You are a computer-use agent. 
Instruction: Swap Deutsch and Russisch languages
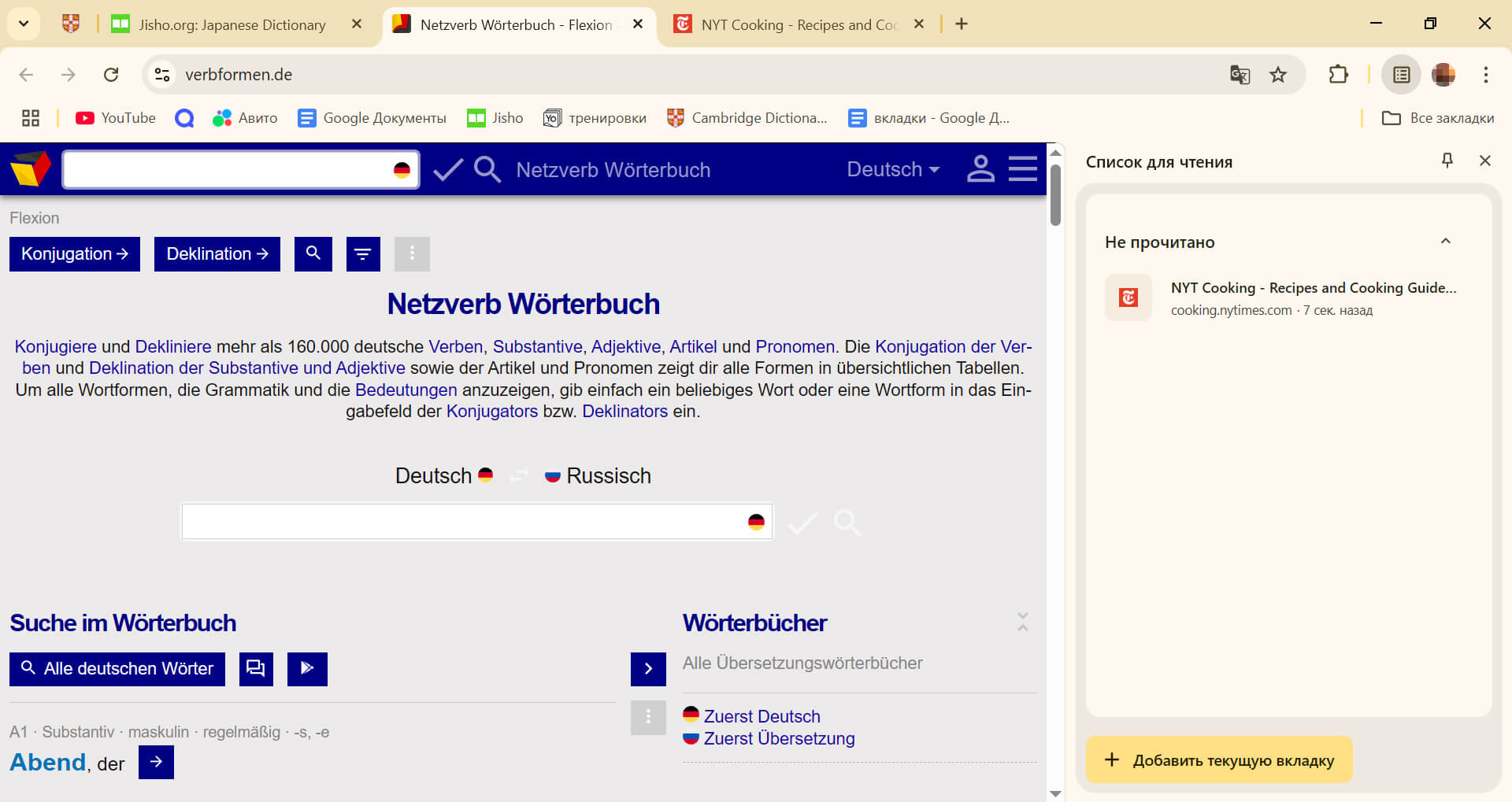519,475
